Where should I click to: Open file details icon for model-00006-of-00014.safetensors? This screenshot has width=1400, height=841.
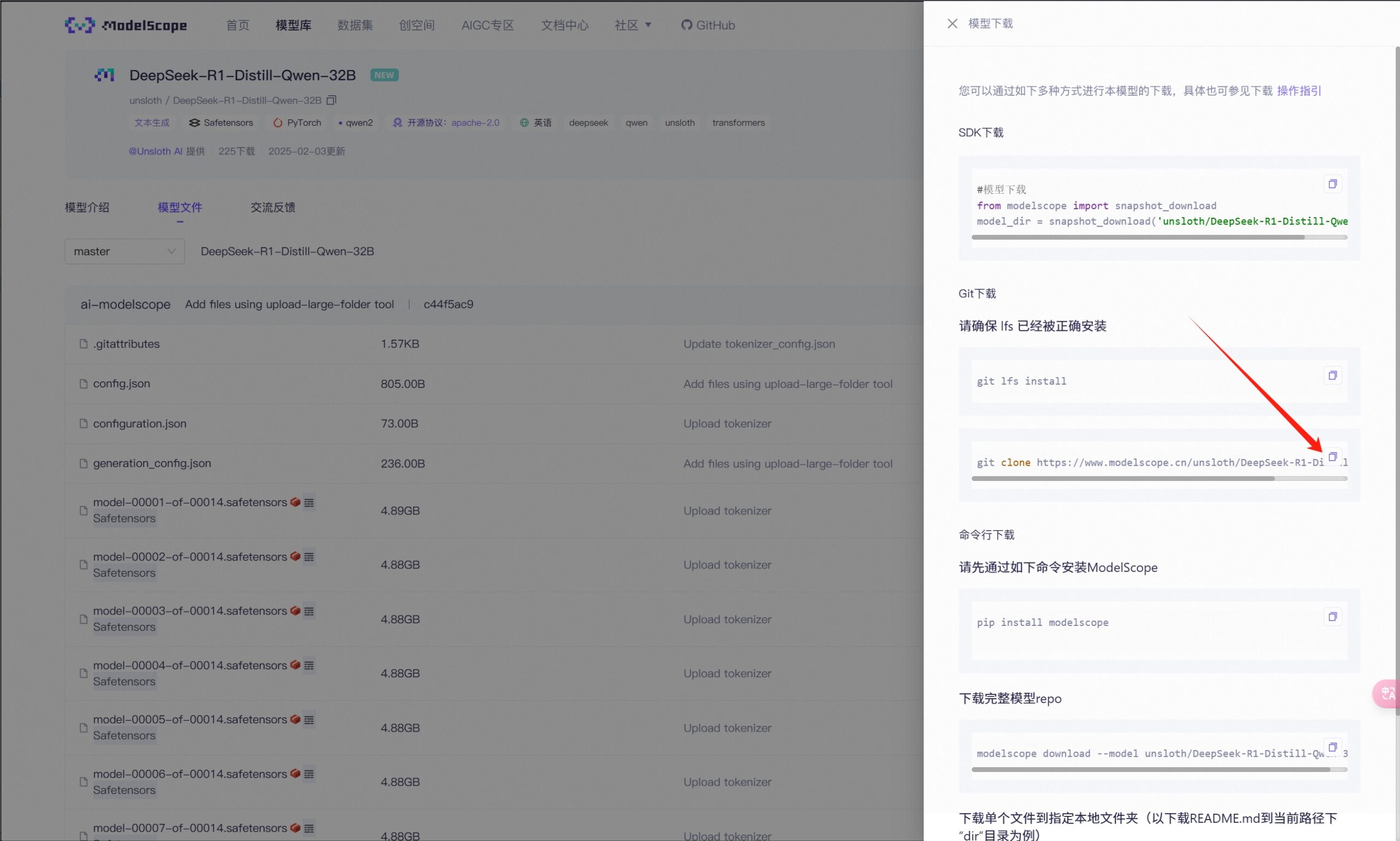click(x=308, y=774)
